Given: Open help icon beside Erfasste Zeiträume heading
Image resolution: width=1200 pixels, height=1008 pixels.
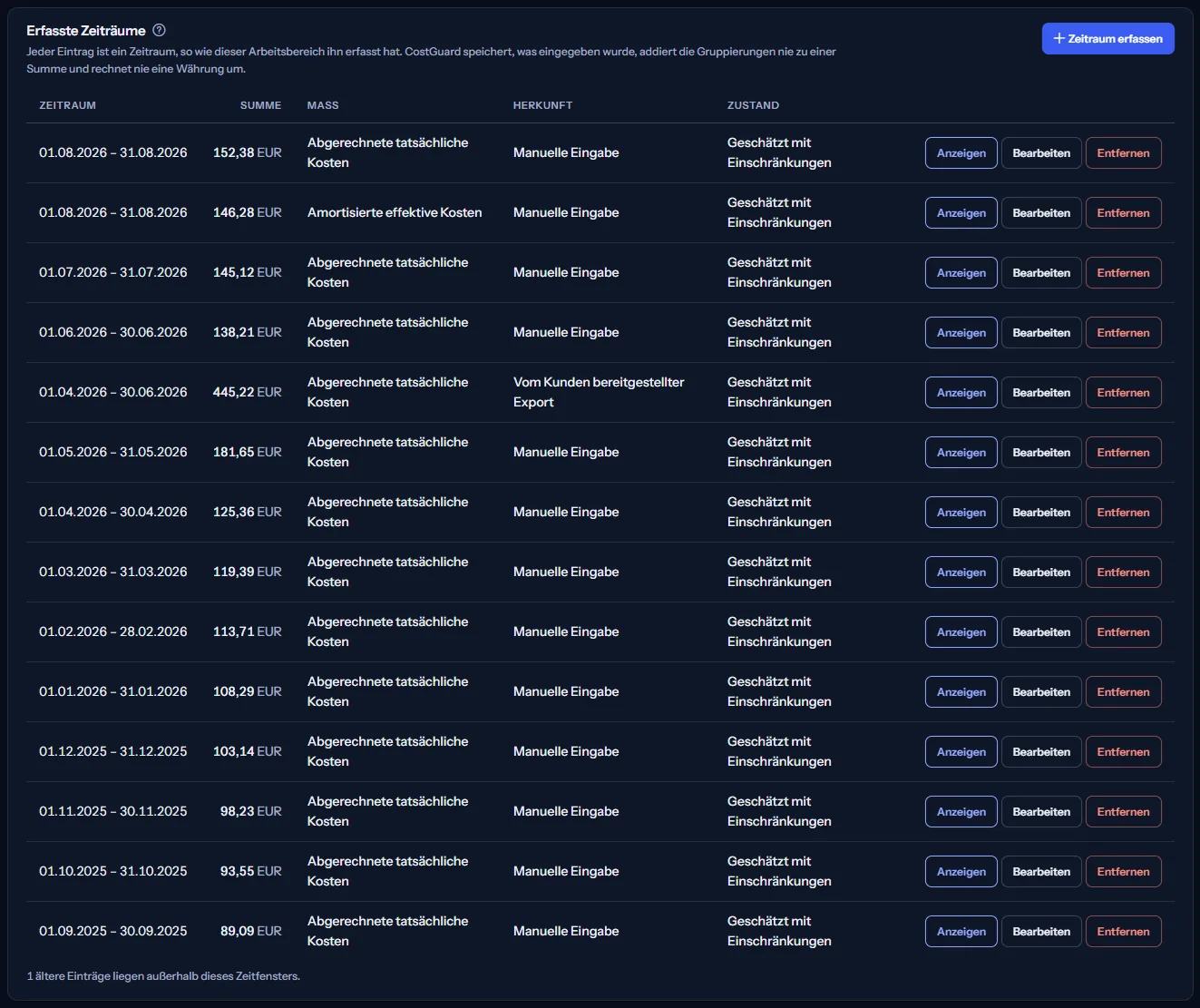Looking at the screenshot, I should pyautogui.click(x=160, y=30).
